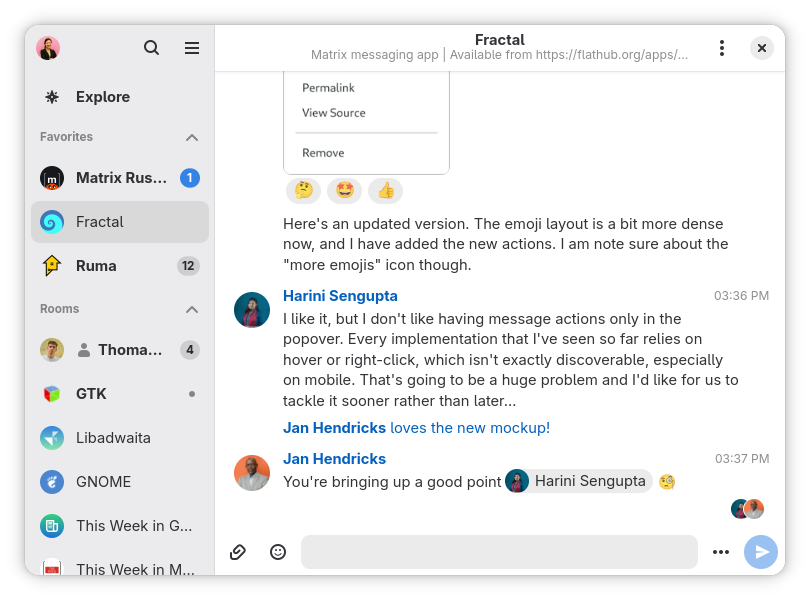Open the room's three-dot menu in header
The image size is (810, 600).
pos(722,48)
